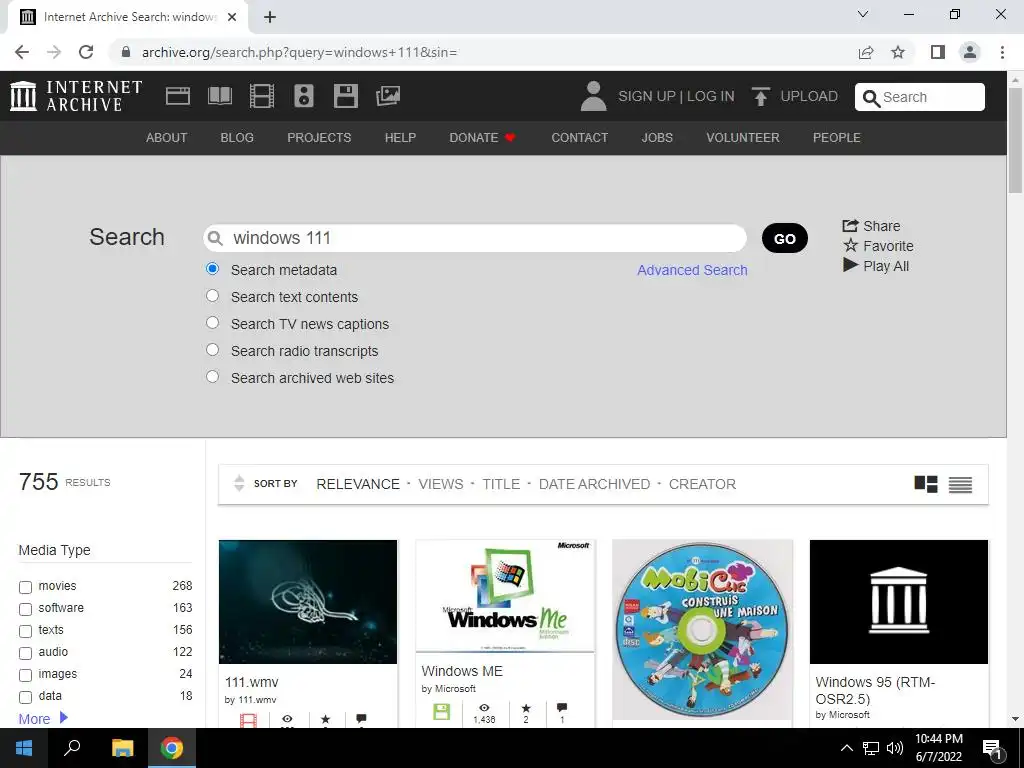This screenshot has height=768, width=1024.
Task: Sort results by DATE ARCHIVED
Action: [x=594, y=484]
